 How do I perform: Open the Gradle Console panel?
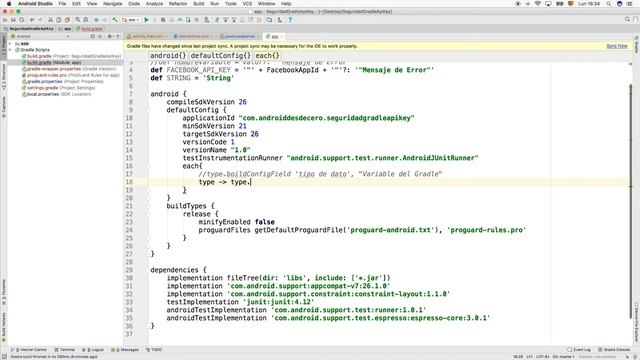point(614,350)
